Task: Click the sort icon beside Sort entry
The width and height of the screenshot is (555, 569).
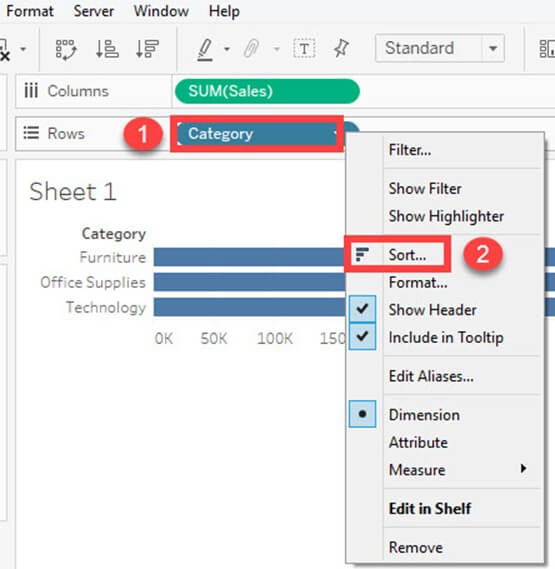Action: pos(362,254)
